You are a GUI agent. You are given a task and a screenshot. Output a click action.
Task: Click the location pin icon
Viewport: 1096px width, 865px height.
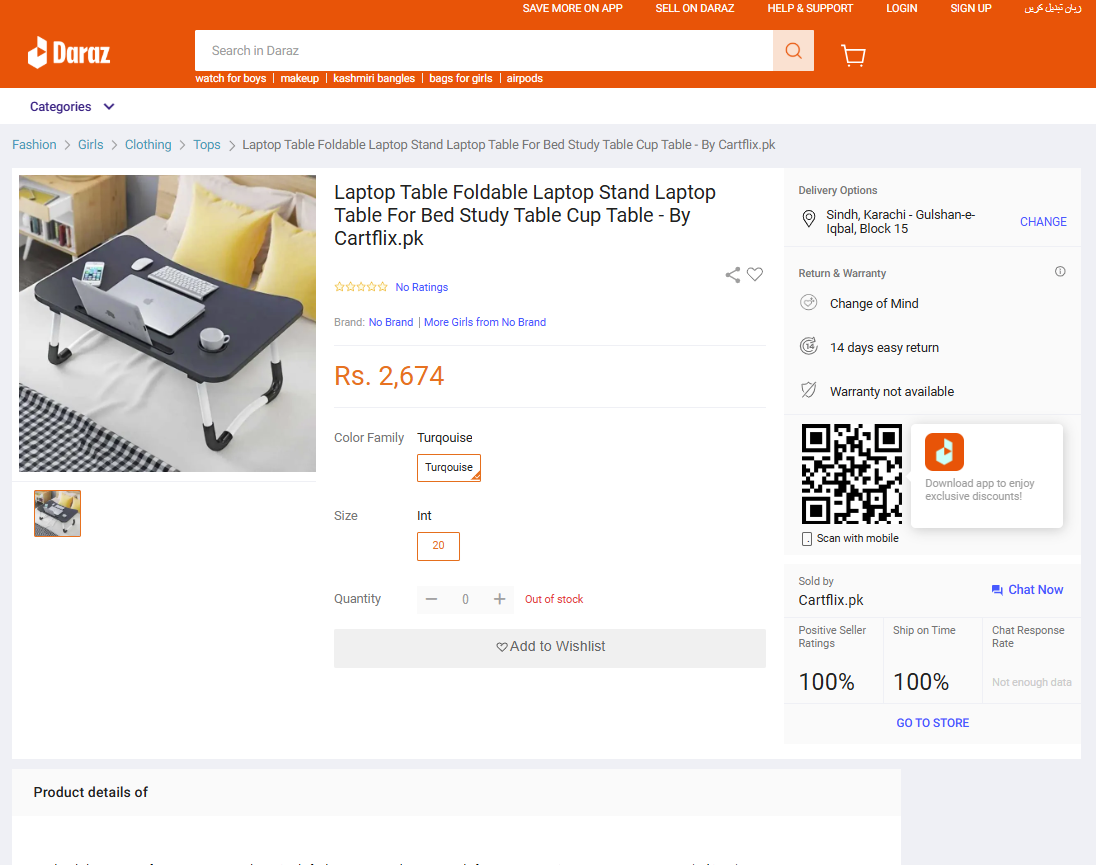coord(809,219)
